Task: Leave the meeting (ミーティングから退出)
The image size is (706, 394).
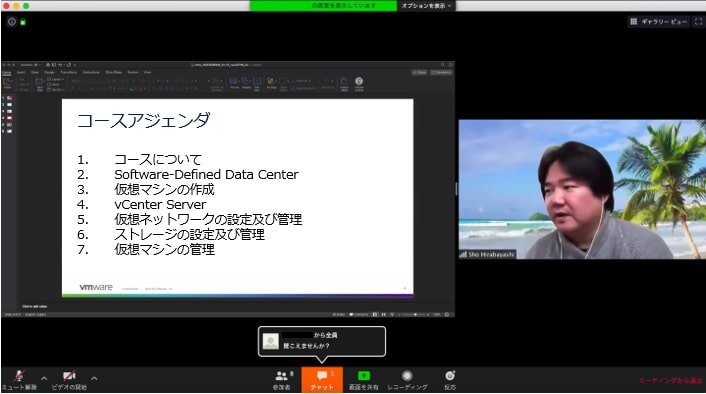Action: coord(671,380)
